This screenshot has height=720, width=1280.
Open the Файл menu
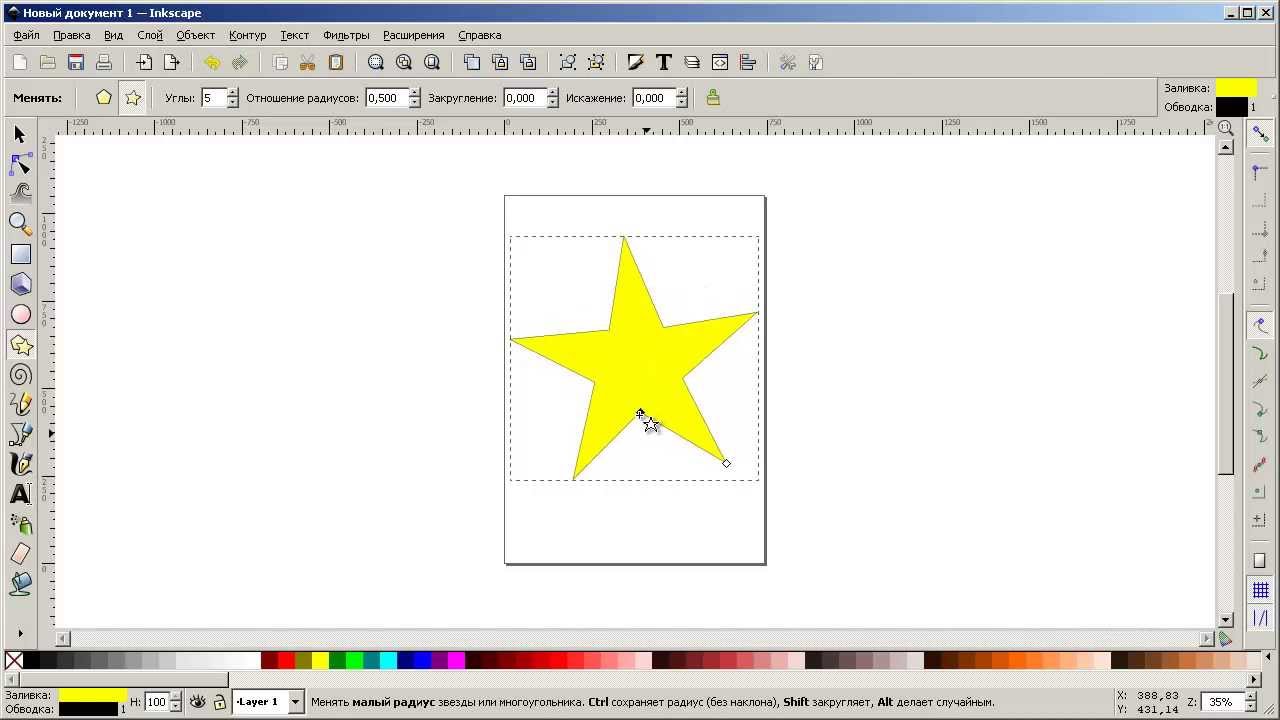coord(27,35)
